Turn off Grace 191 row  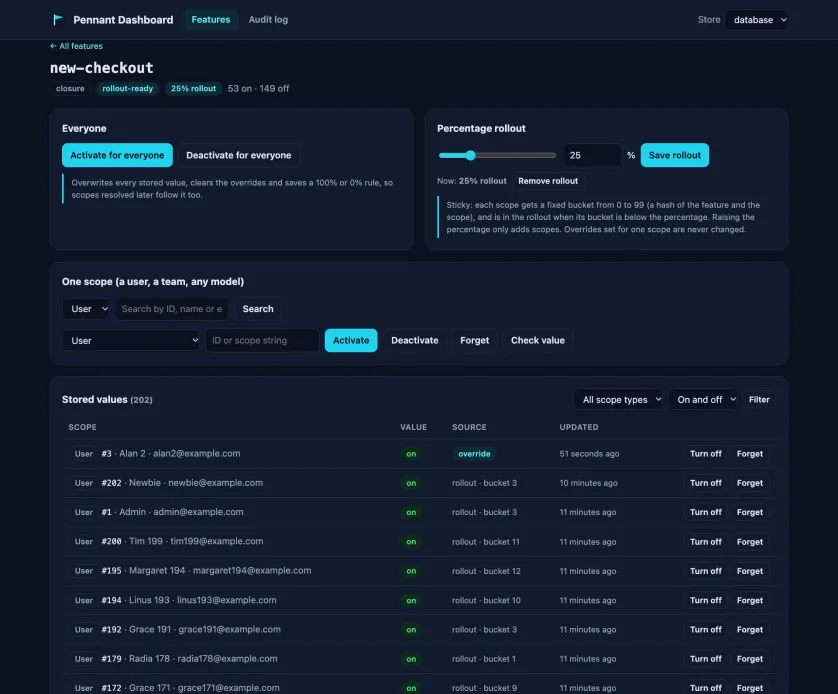coord(705,629)
